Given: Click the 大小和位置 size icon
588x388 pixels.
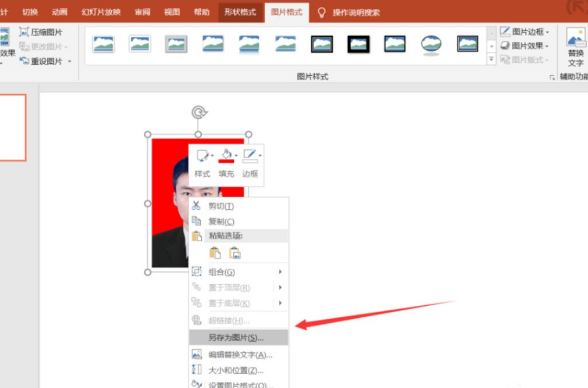Looking at the screenshot, I should (196, 370).
